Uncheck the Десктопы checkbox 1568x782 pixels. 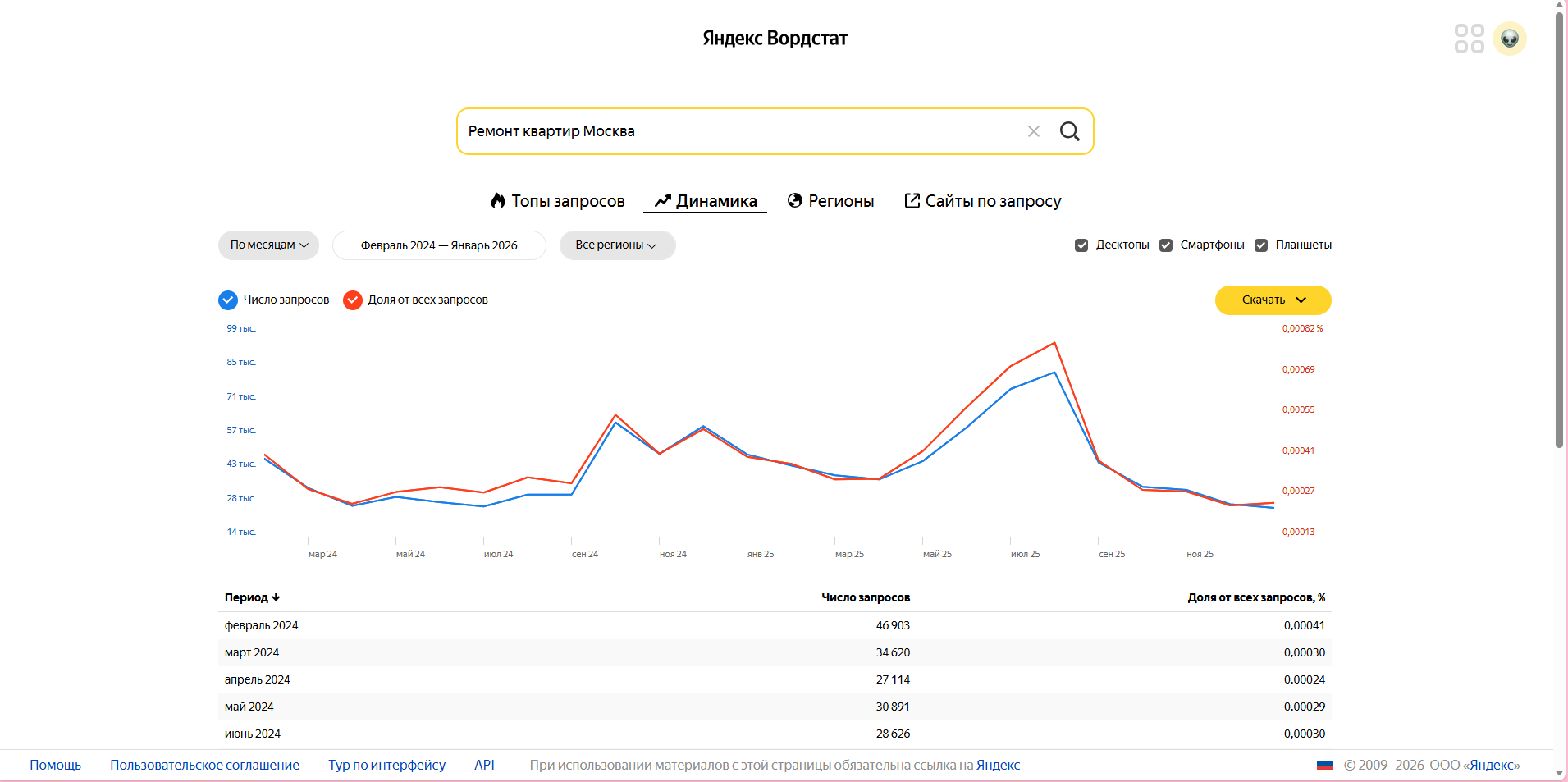(1081, 245)
